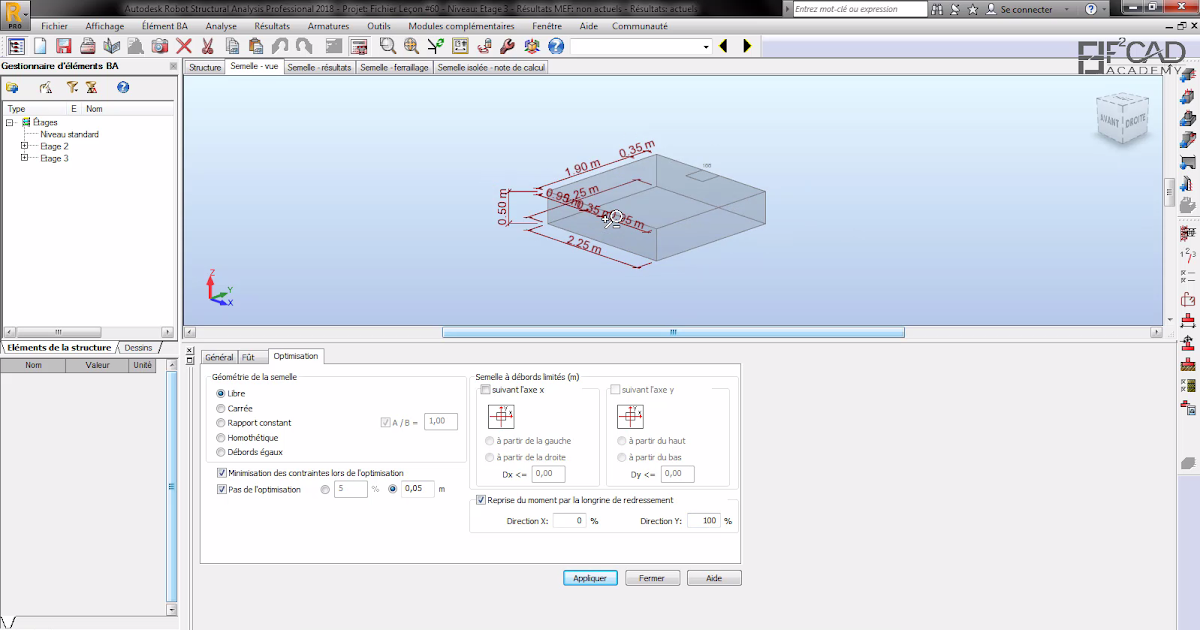Screen dimensions: 1200x630
Task: Save the project using the floppy disk icon
Action: [62, 45]
